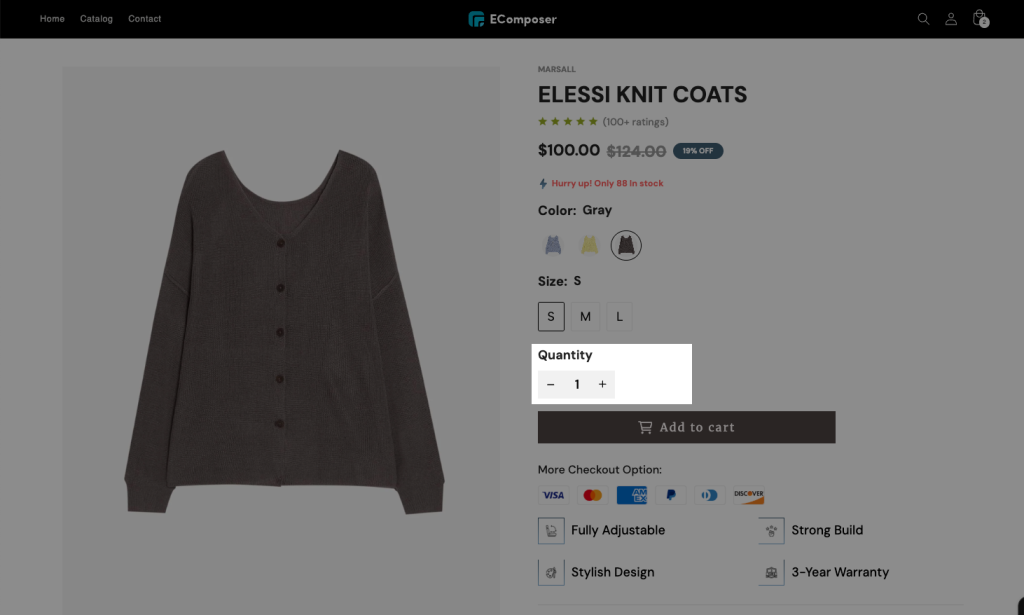1024x615 pixels.
Task: Click the American Express payment icon
Action: [x=632, y=495]
